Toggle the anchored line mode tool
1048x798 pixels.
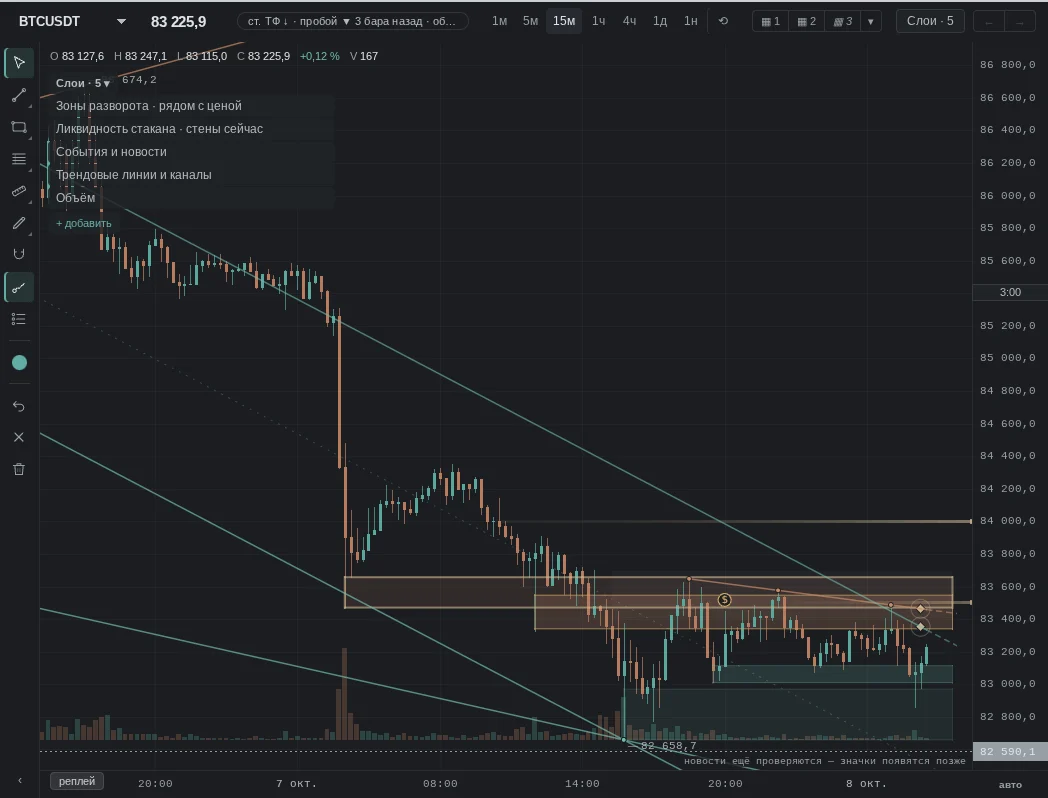coord(19,287)
